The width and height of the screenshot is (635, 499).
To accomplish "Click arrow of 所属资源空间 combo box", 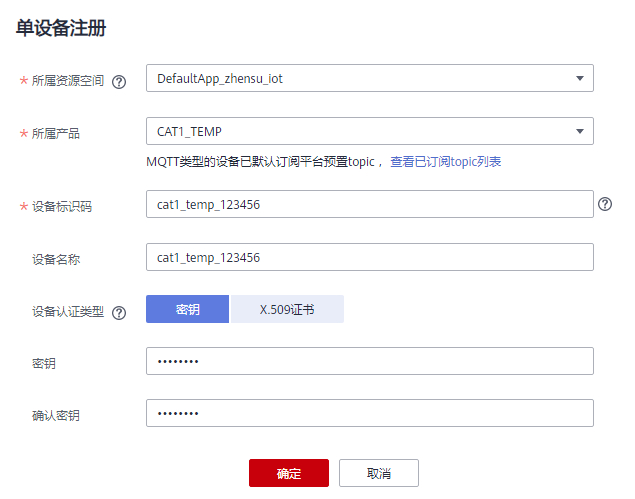I will pos(580,78).
